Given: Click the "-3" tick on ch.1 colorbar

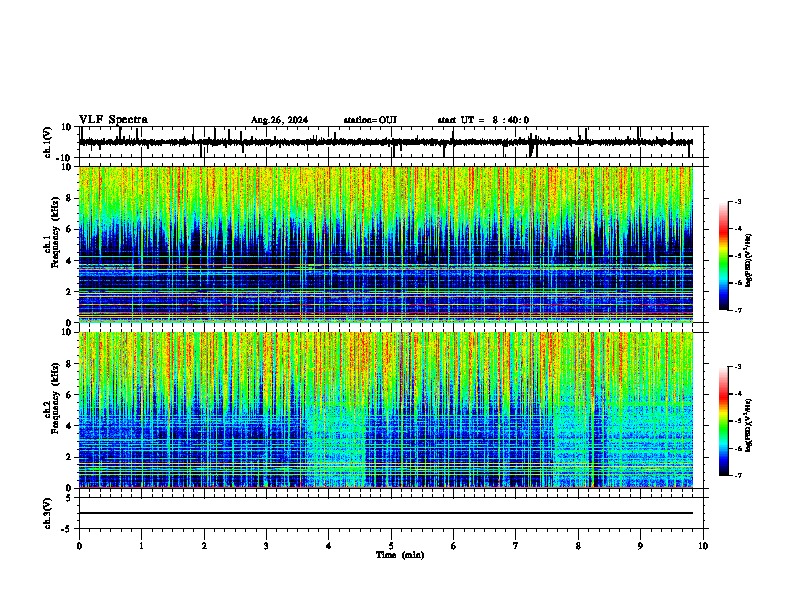Looking at the screenshot, I should (x=737, y=202).
